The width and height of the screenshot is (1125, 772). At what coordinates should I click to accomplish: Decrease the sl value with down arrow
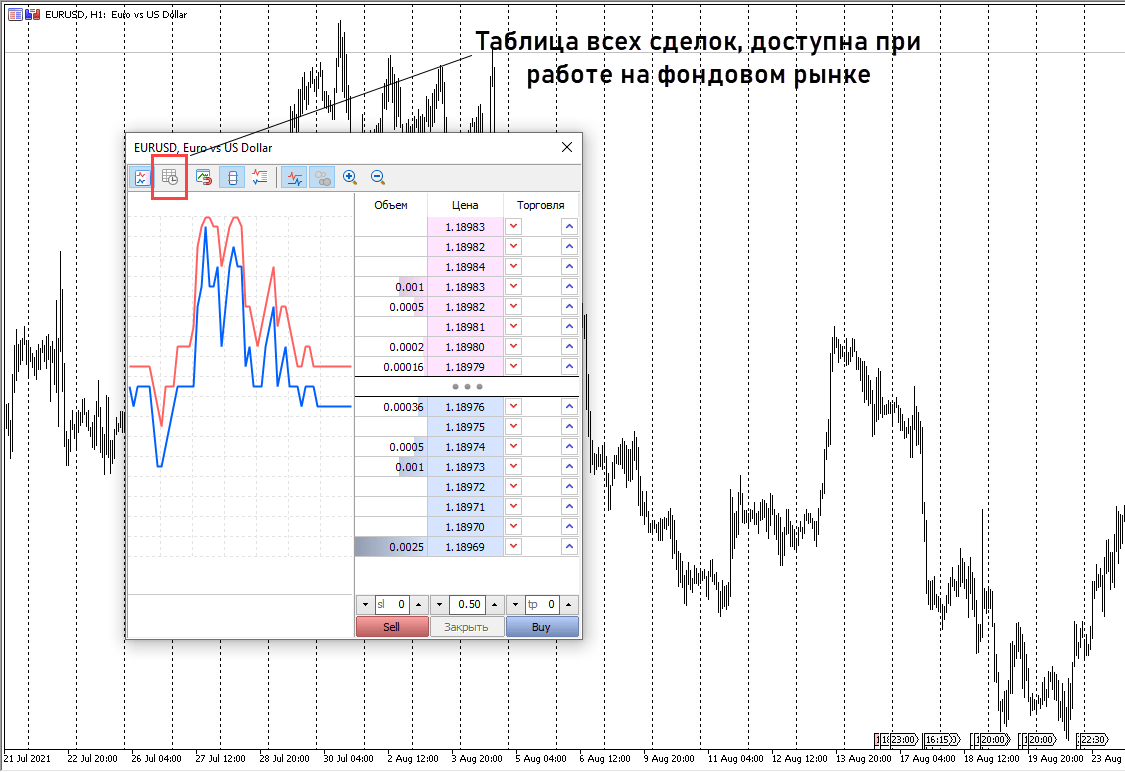[364, 605]
